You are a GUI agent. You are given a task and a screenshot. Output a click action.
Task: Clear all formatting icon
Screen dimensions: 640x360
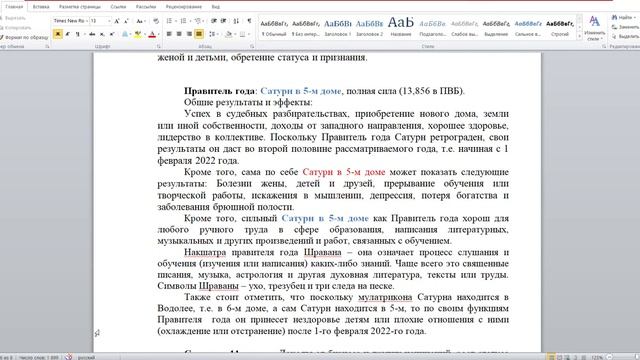pyautogui.click(x=156, y=21)
